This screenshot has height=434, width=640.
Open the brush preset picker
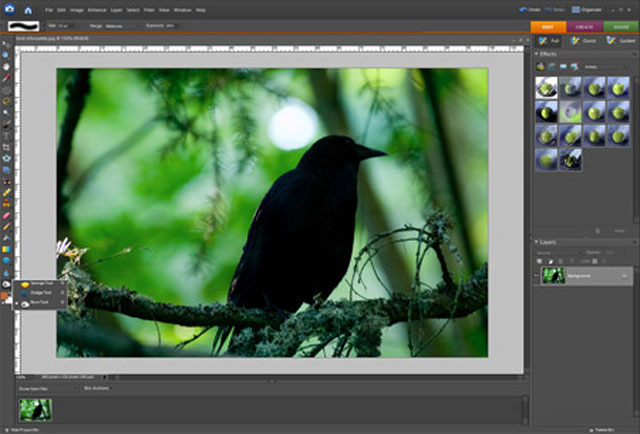23,24
